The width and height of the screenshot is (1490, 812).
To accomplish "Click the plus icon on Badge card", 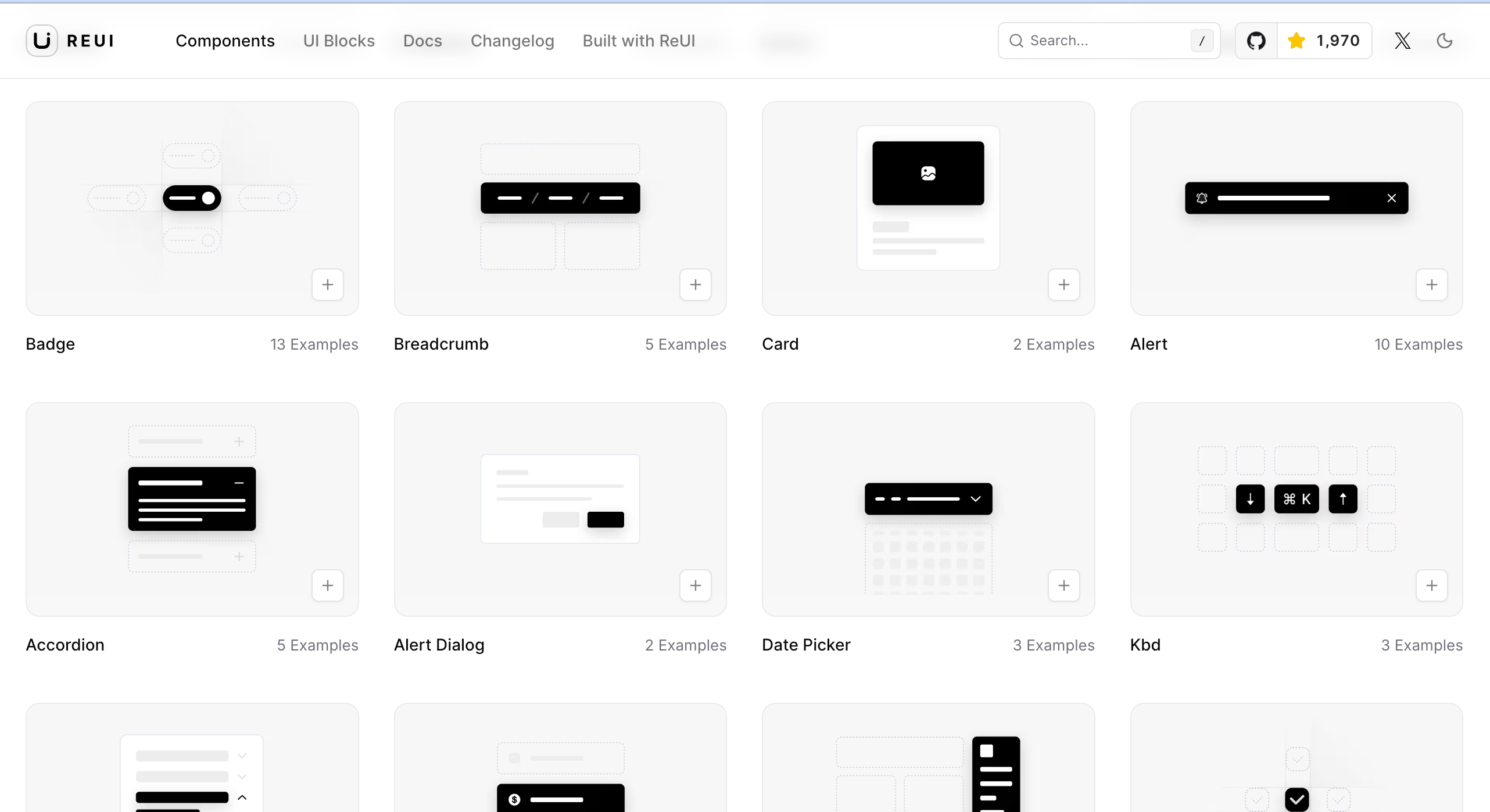I will [328, 285].
